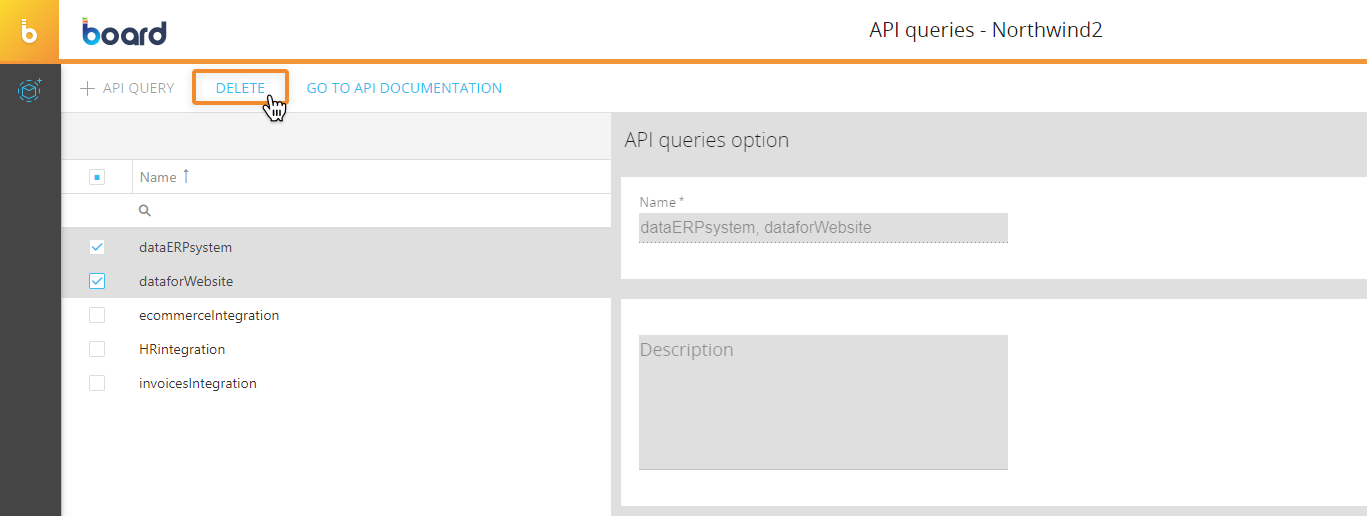Uncheck the dataERPsystem checkbox
The width and height of the screenshot is (1367, 516).
[97, 247]
